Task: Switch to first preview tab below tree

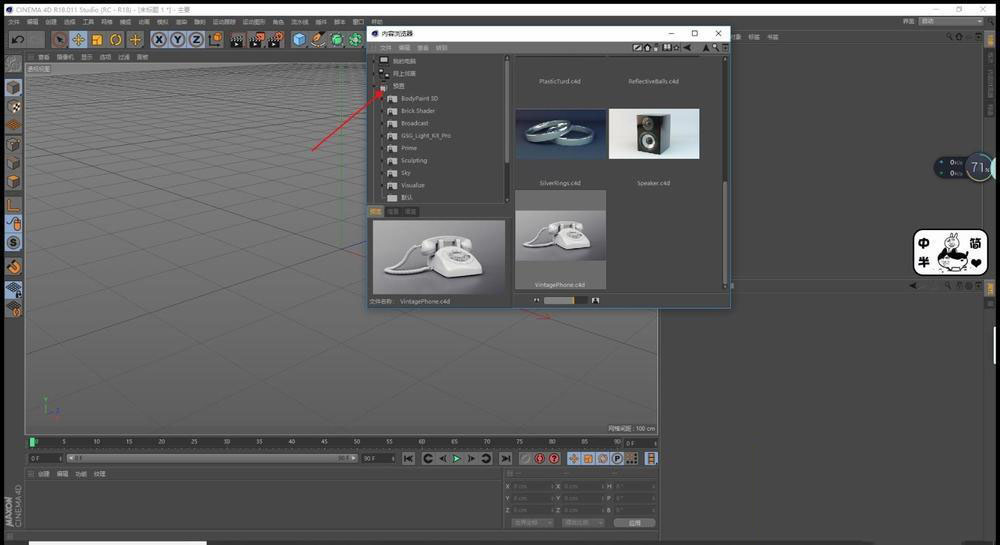Action: click(x=376, y=212)
